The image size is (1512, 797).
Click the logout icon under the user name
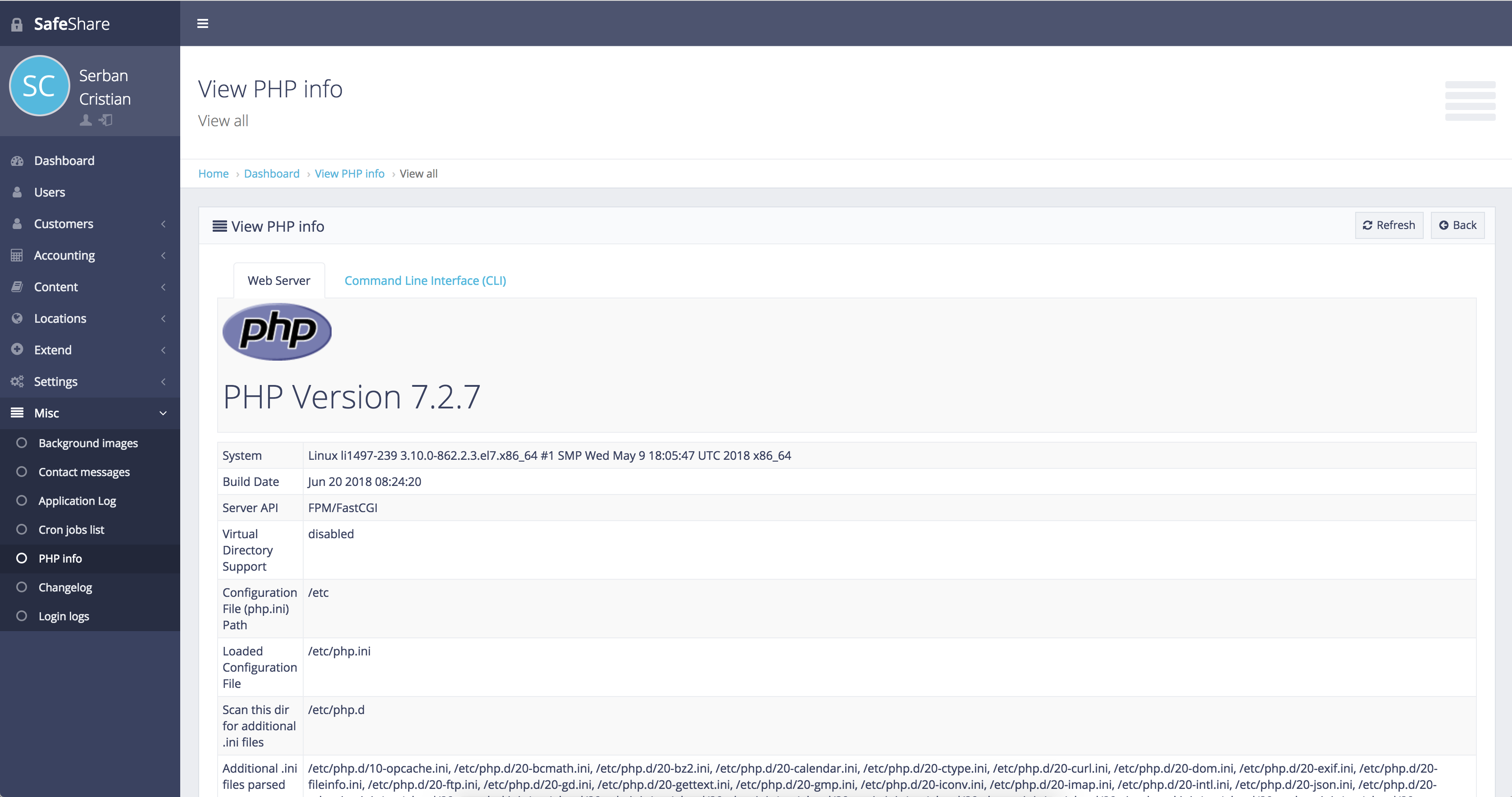pos(106,120)
